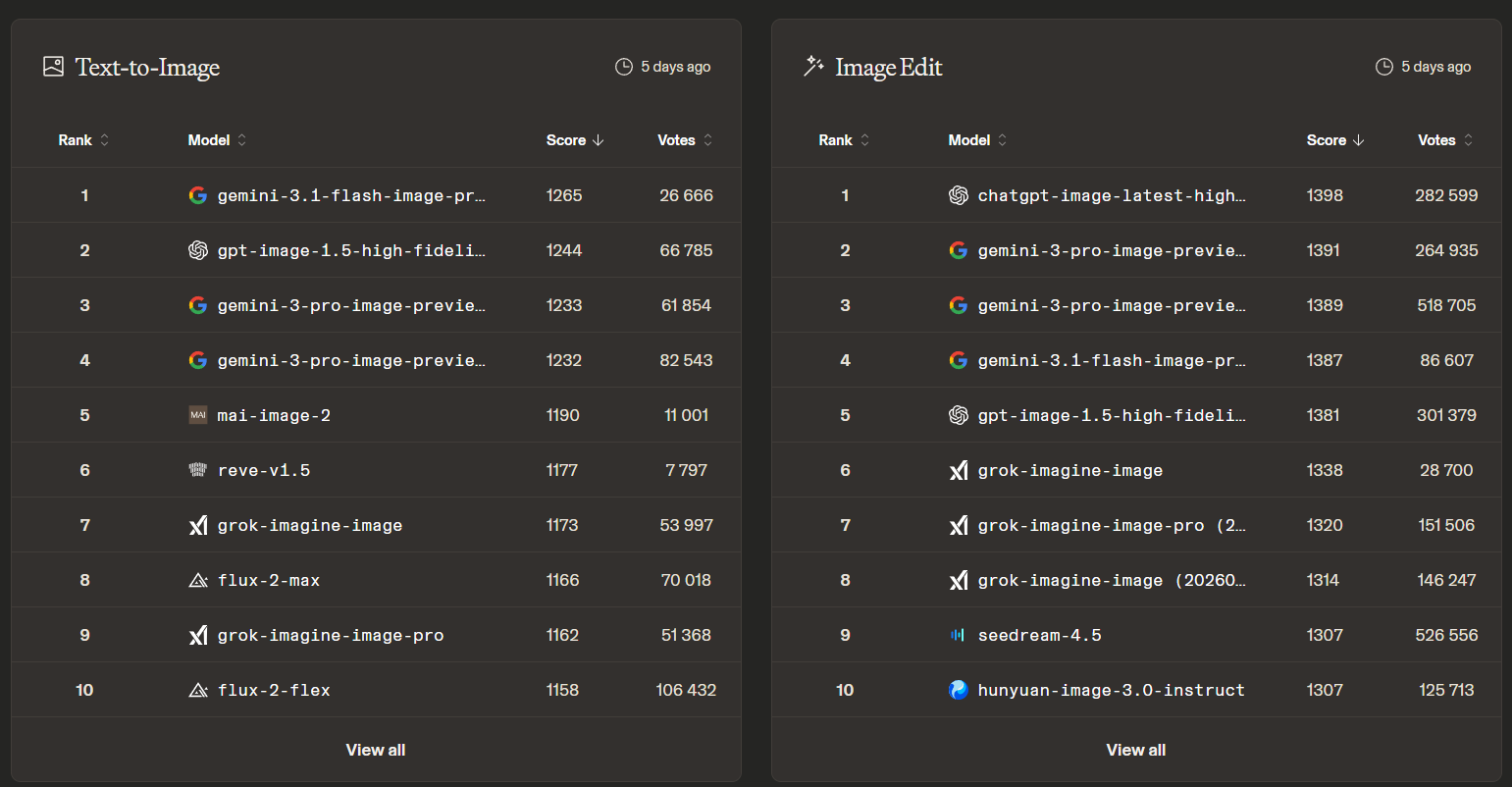Click the Hunyuan logo next to hunyuan-image-3.0-instruct
The width and height of the screenshot is (1512, 787).
(959, 690)
